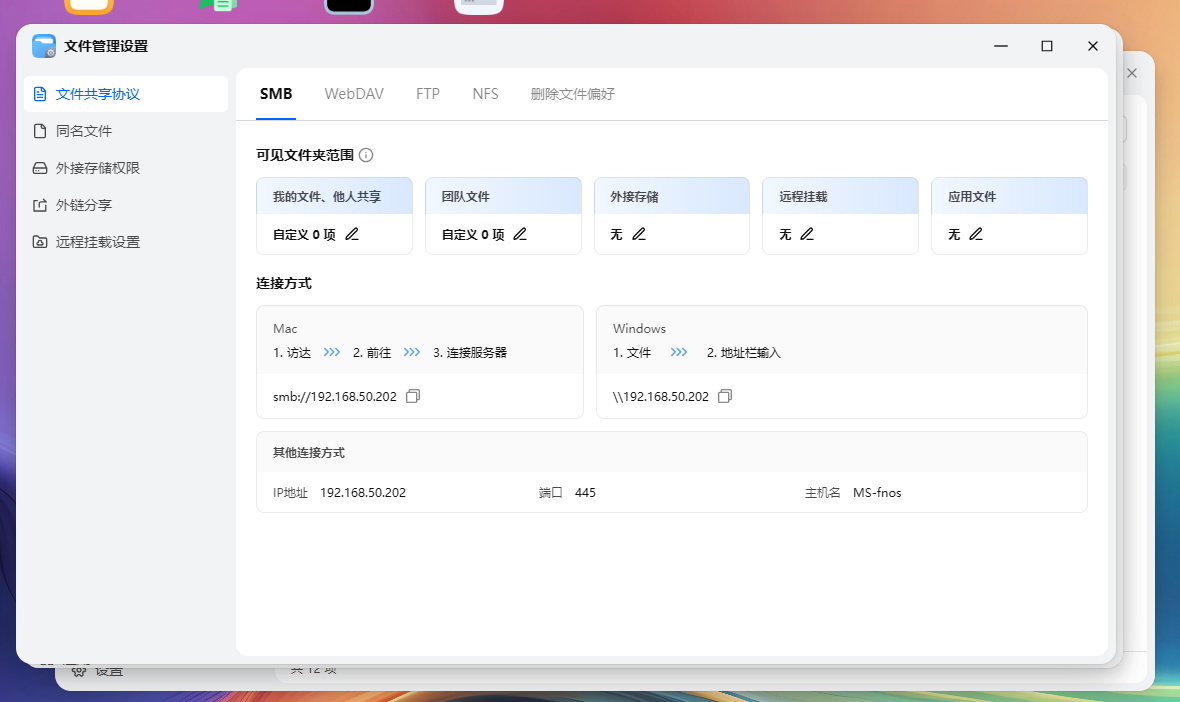The height and width of the screenshot is (702, 1180).
Task: Edit the 团队文件 visible folder range
Action: pyautogui.click(x=520, y=234)
